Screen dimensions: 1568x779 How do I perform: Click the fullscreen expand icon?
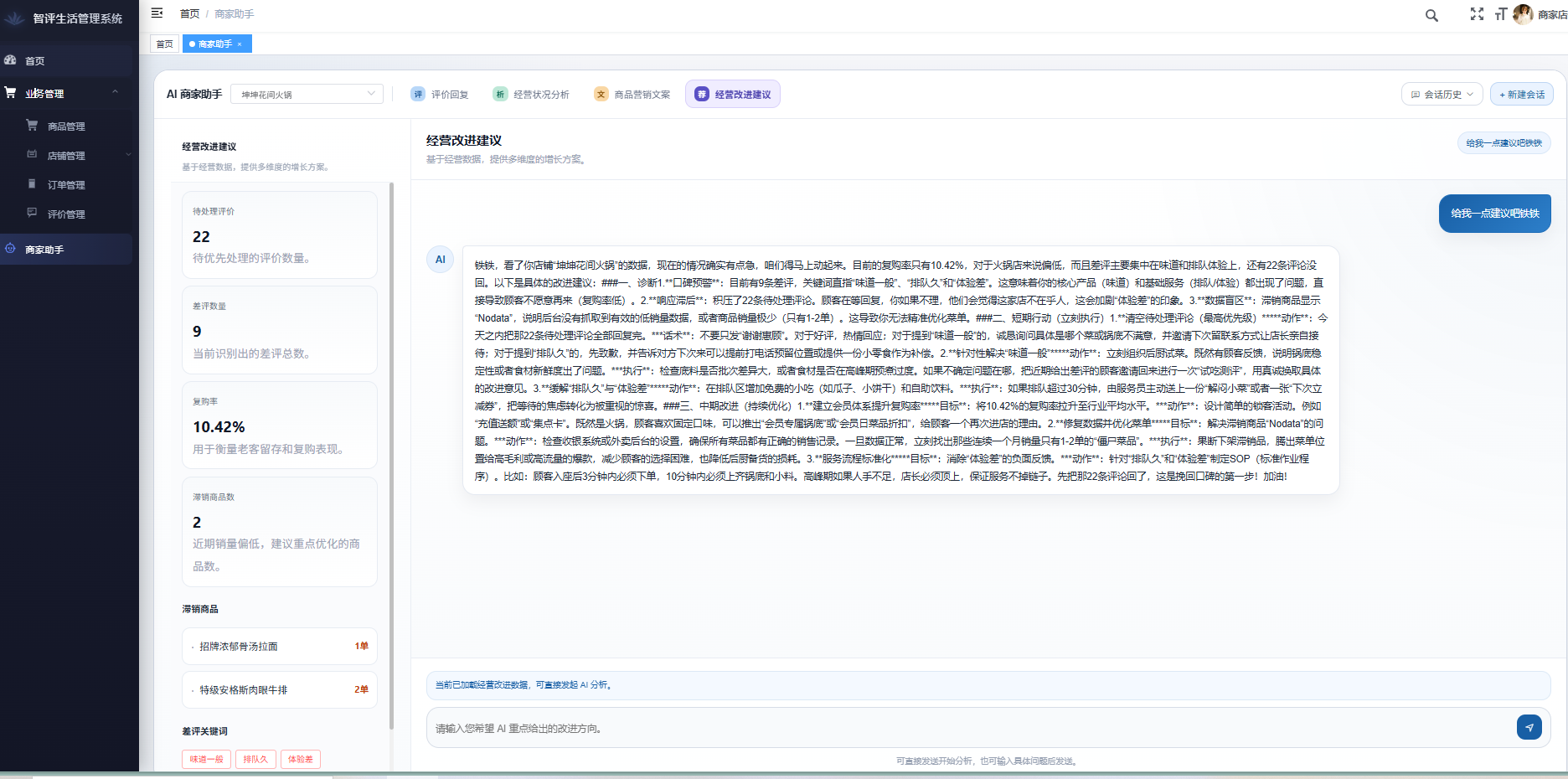(x=1477, y=14)
